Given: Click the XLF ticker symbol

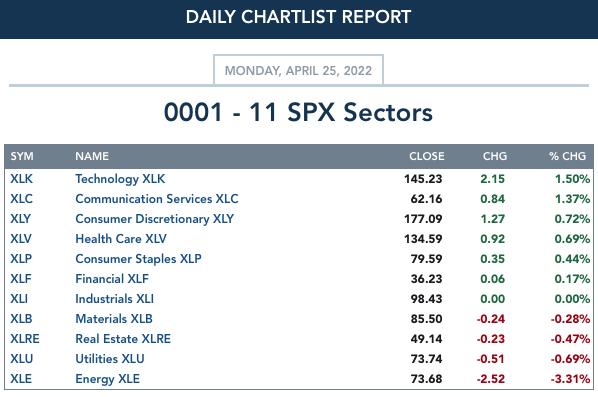Looking at the screenshot, I should click(x=21, y=279).
